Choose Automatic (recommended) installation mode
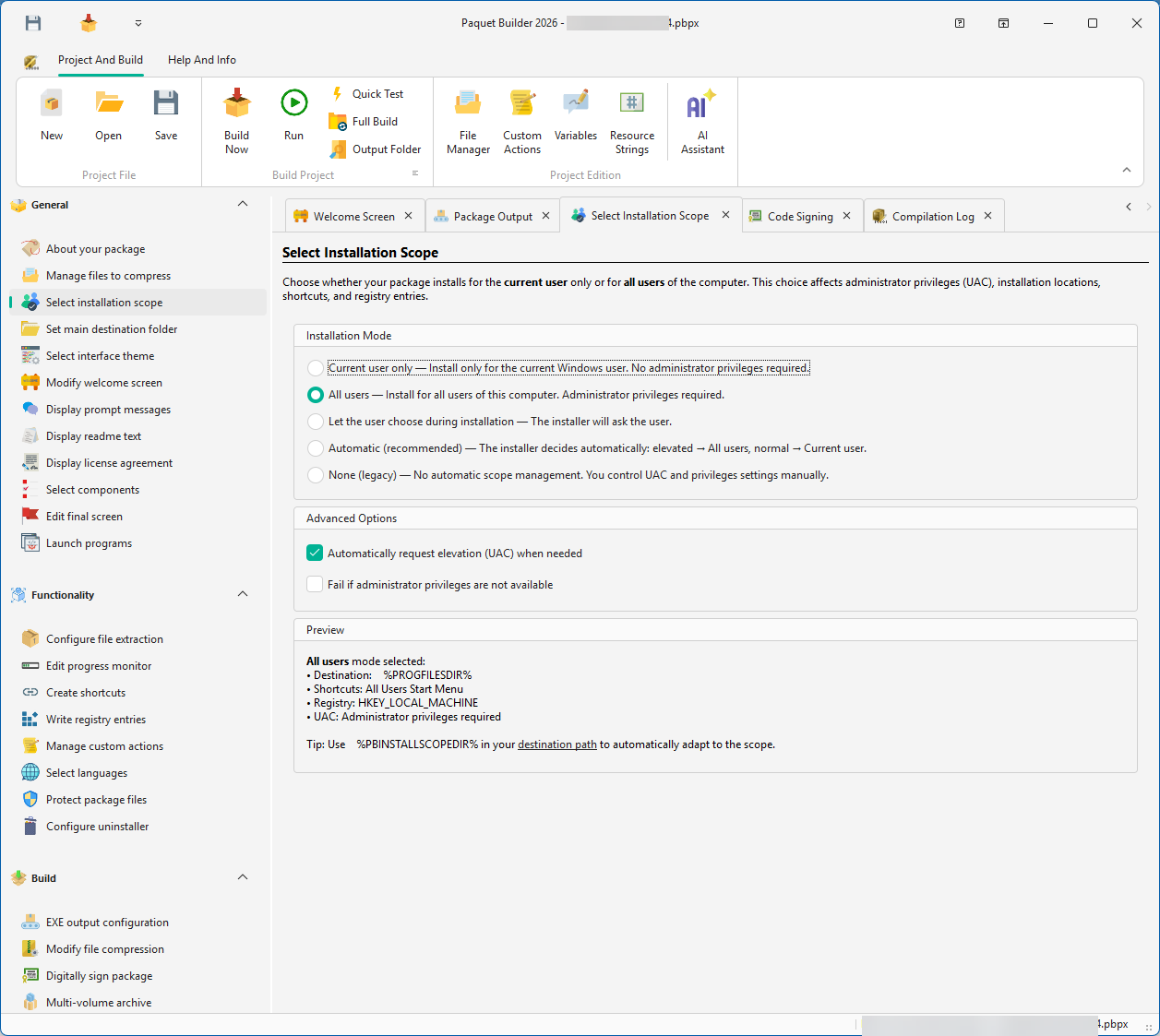Image resolution: width=1160 pixels, height=1036 pixels. click(x=316, y=448)
